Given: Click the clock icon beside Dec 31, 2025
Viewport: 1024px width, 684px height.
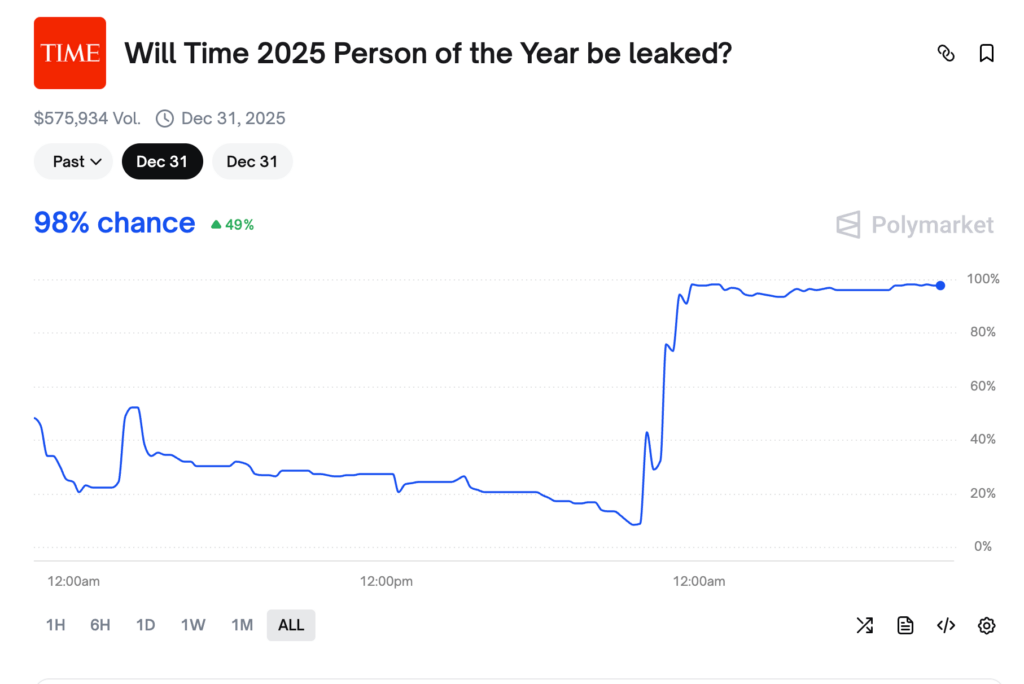Looking at the screenshot, I should click(x=164, y=118).
